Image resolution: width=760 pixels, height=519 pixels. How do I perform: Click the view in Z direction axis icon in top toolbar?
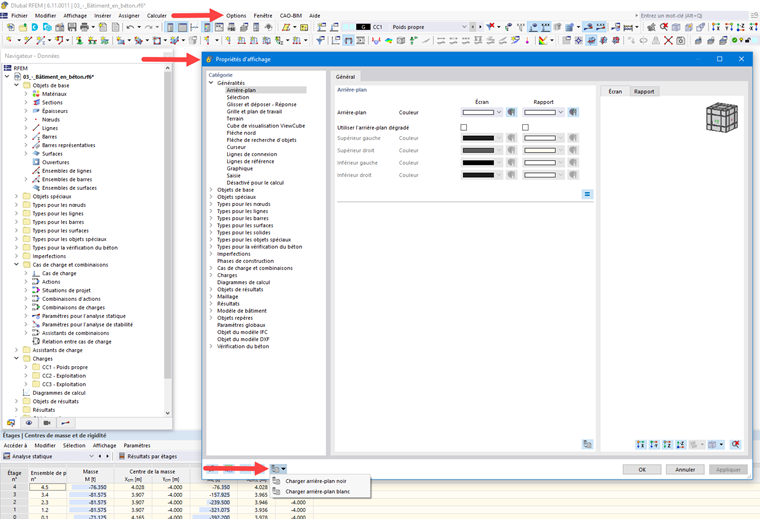click(741, 27)
